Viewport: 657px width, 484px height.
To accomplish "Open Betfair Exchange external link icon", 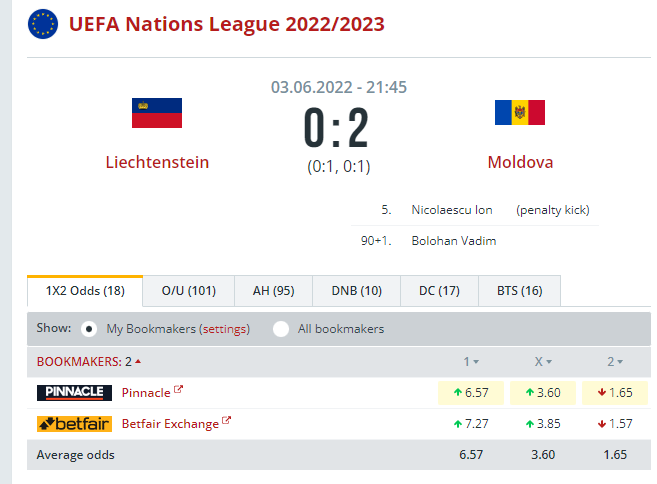I will coord(226,420).
